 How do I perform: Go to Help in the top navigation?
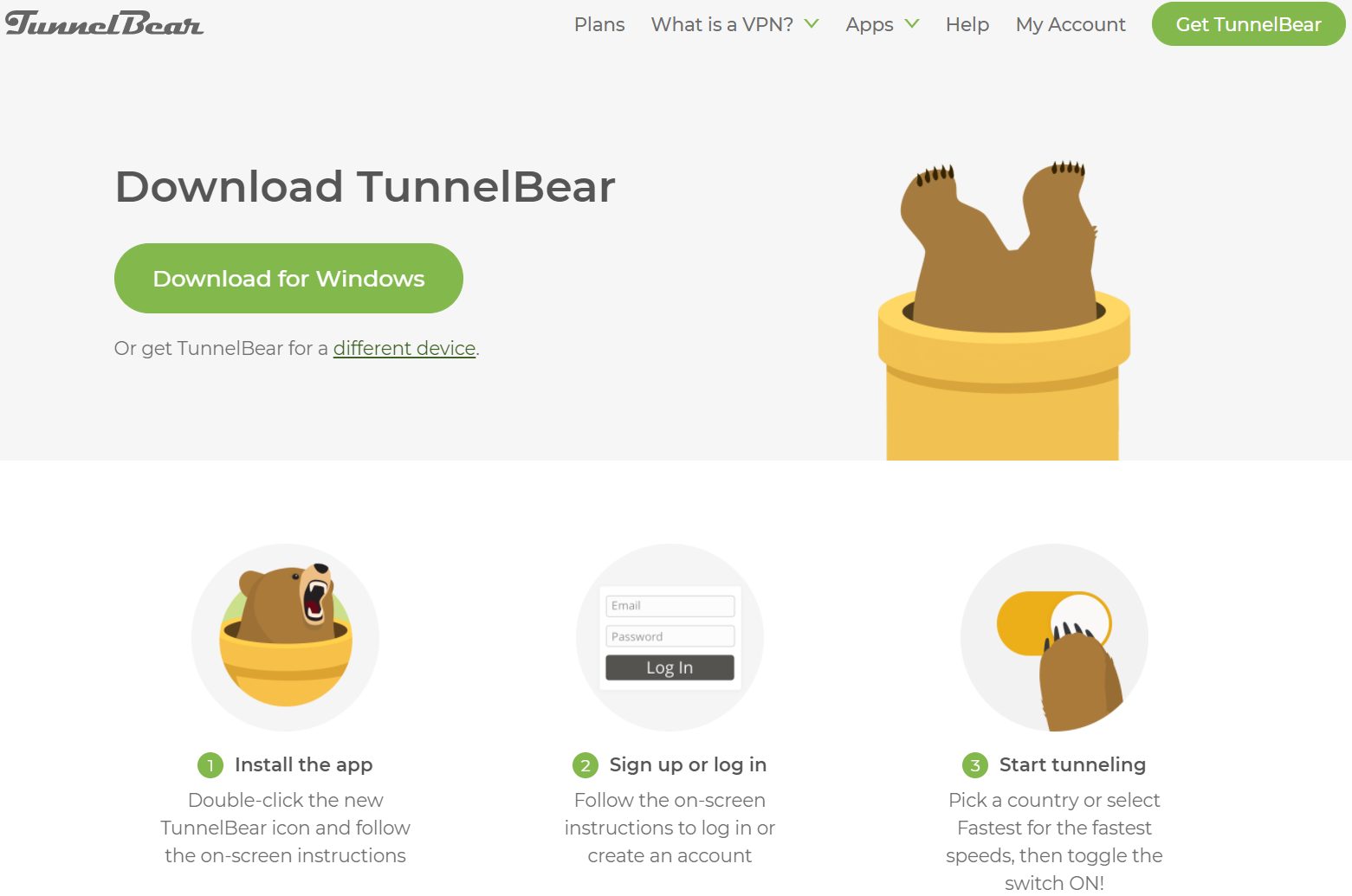pos(967,24)
